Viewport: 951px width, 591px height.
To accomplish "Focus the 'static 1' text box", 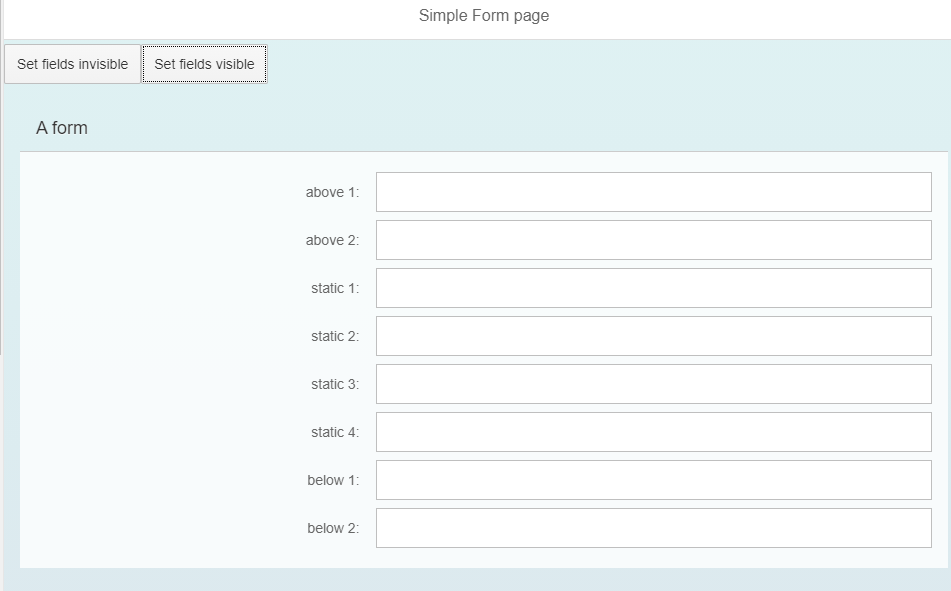I will coord(652,287).
